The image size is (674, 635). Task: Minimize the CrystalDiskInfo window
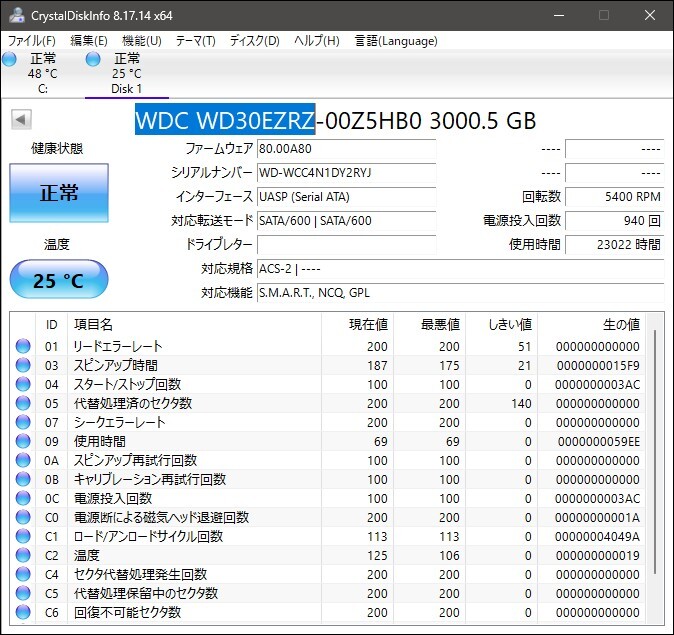(x=559, y=15)
